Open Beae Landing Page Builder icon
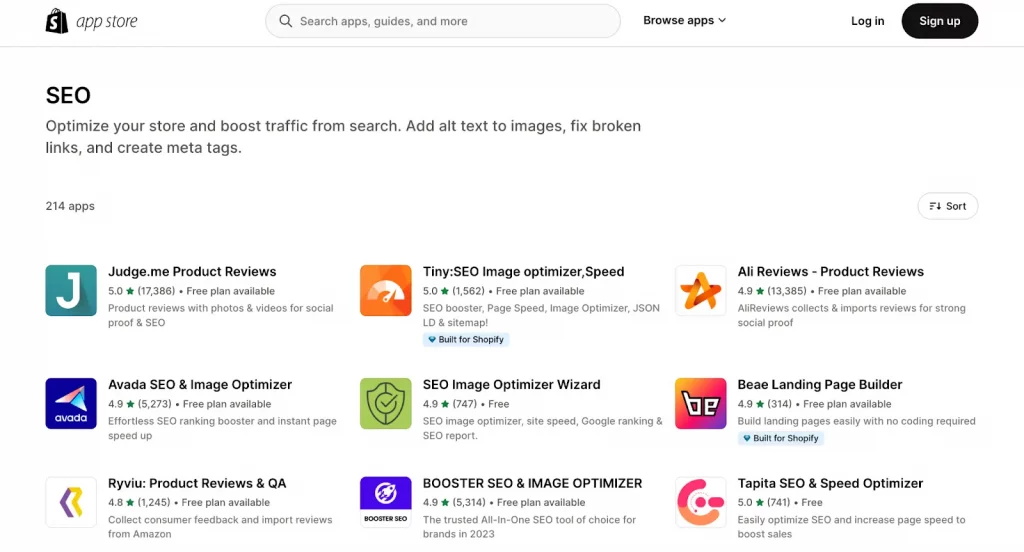Viewport: 1024px width, 552px height. pyautogui.click(x=701, y=404)
